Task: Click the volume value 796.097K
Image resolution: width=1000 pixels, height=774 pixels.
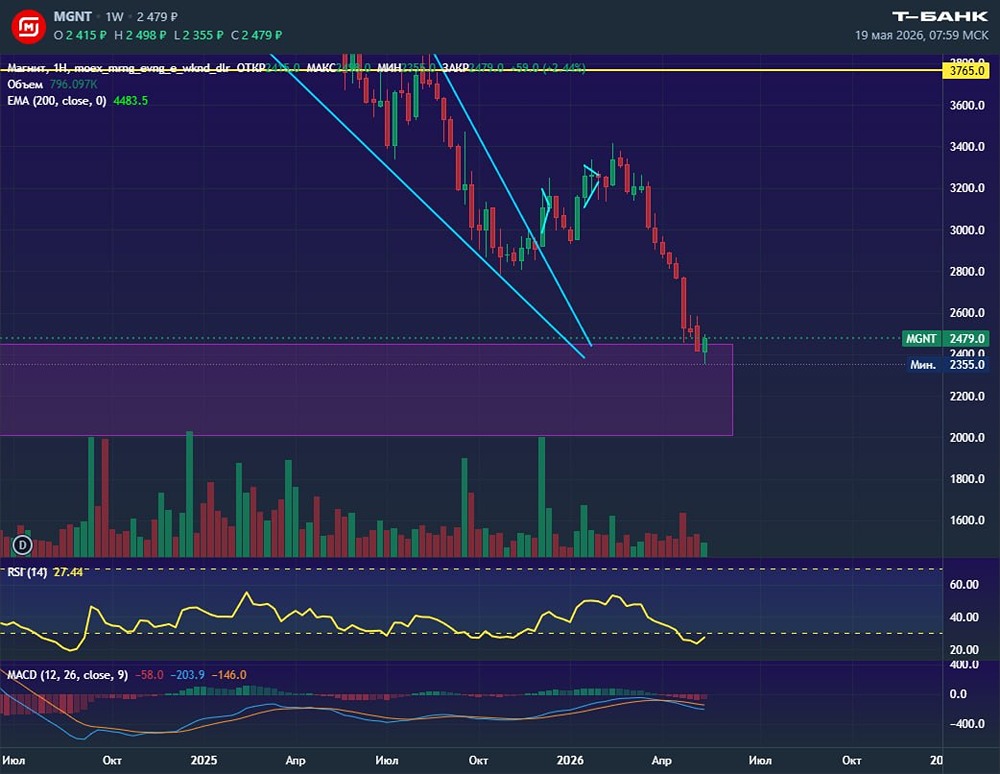Action: tap(73, 84)
